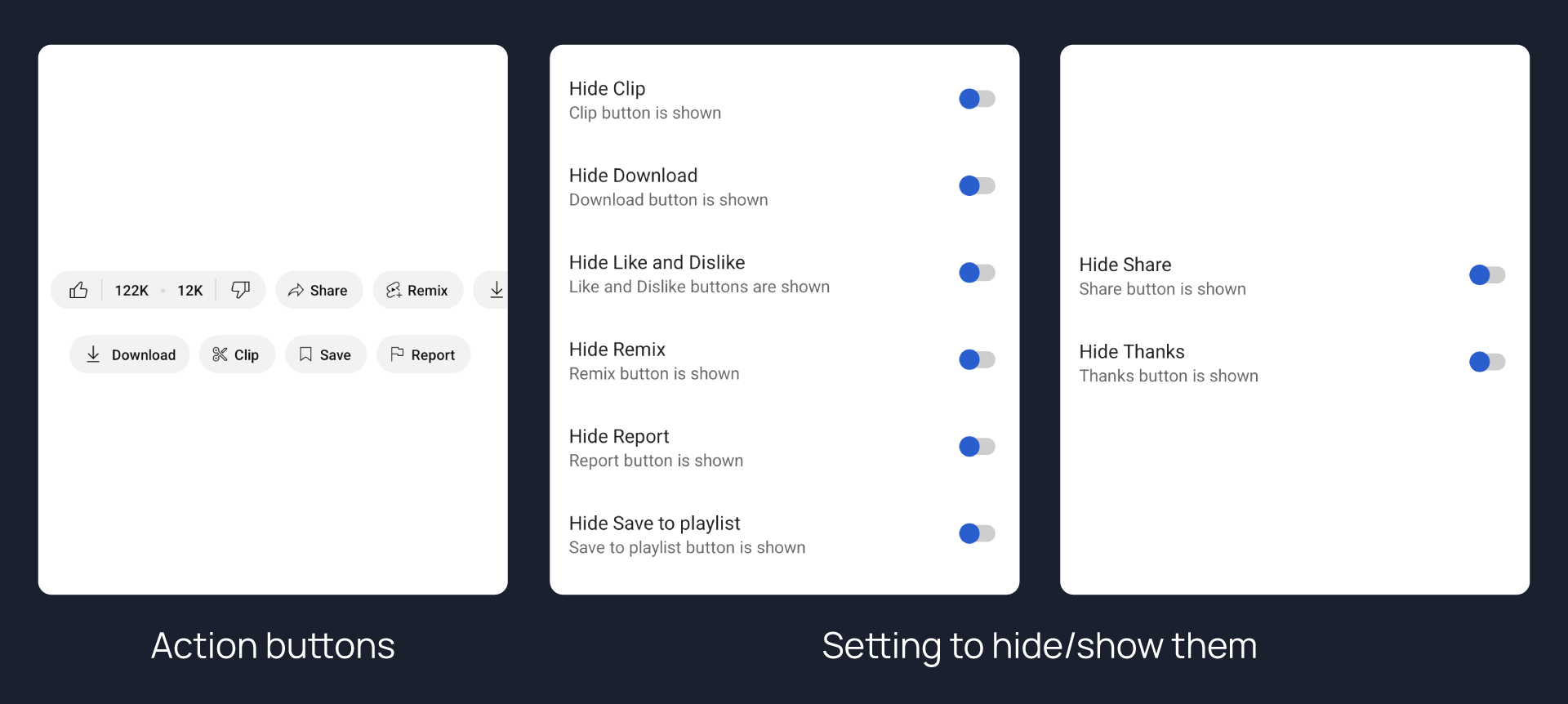Screen dimensions: 1568x704
Task: Click the 122K like count
Action: 131,291
